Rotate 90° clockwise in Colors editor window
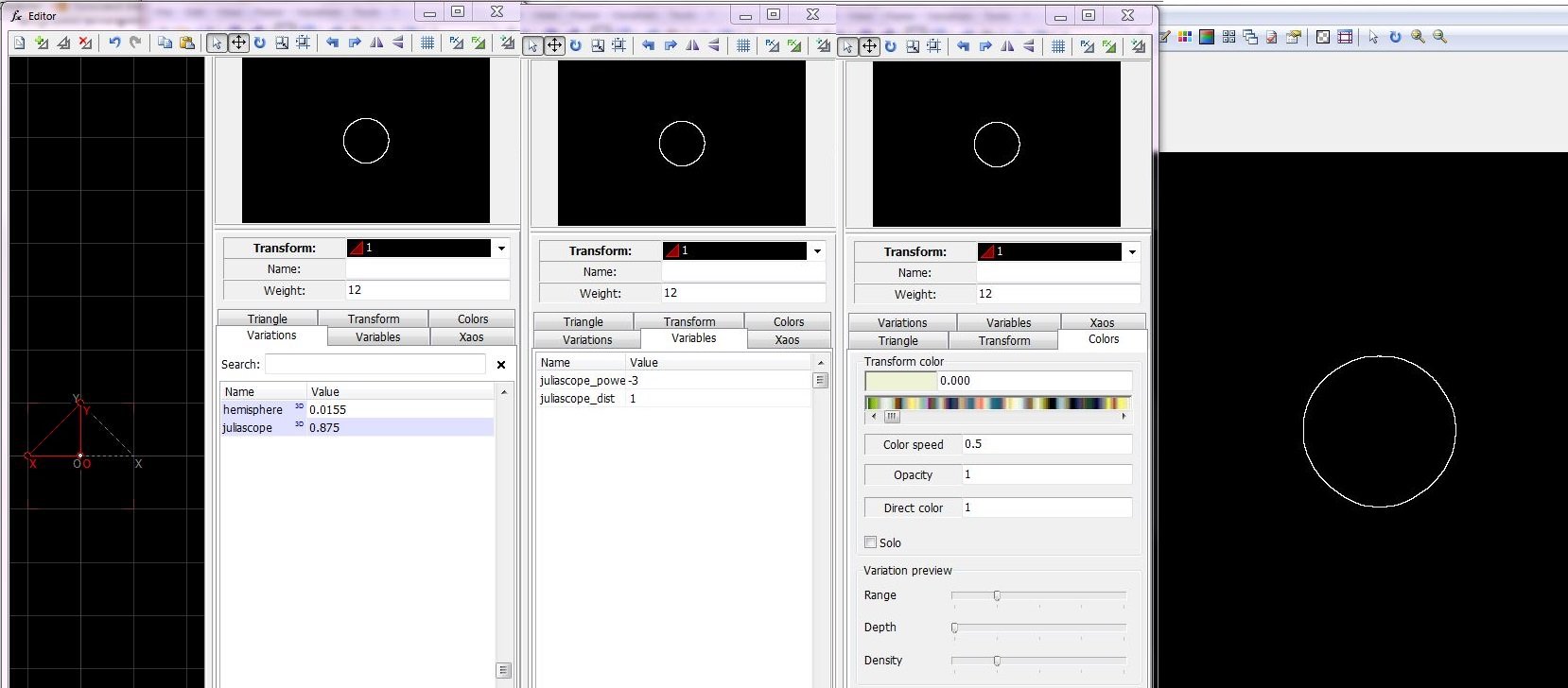 pos(985,46)
